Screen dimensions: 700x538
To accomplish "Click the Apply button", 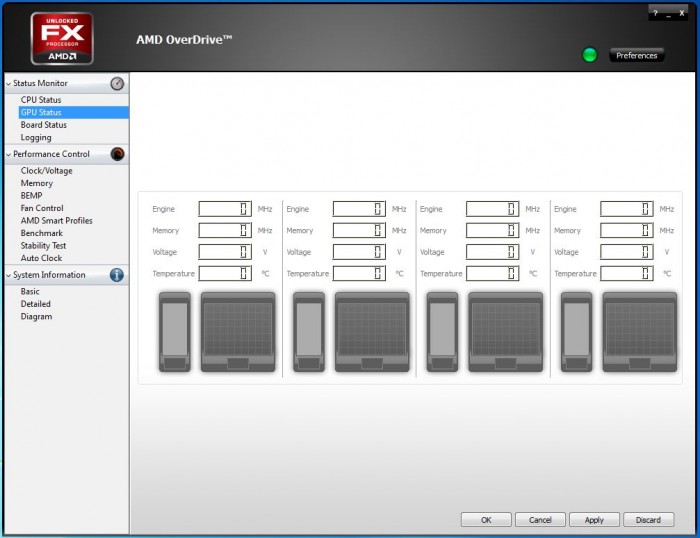I will tap(594, 520).
